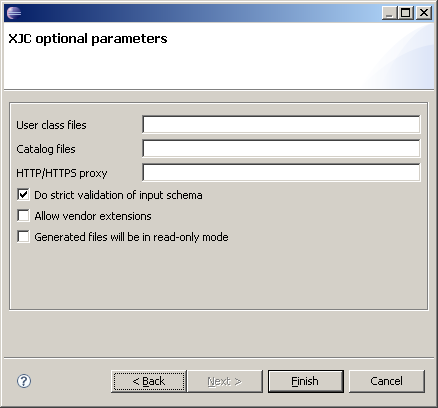Viewport: 438px width, 408px height.
Task: Check Generated files read-only mode option
Action: coord(23,237)
